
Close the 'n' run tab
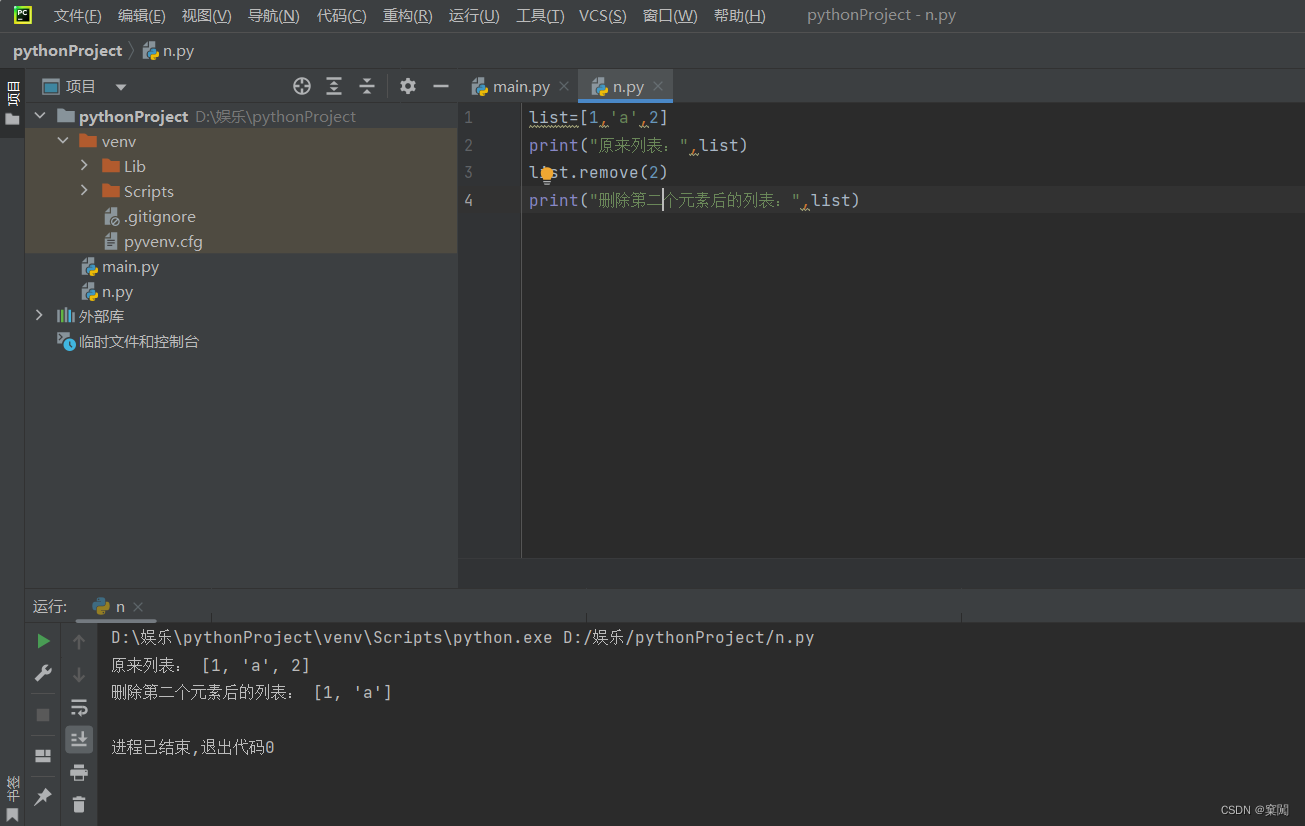click(x=138, y=607)
